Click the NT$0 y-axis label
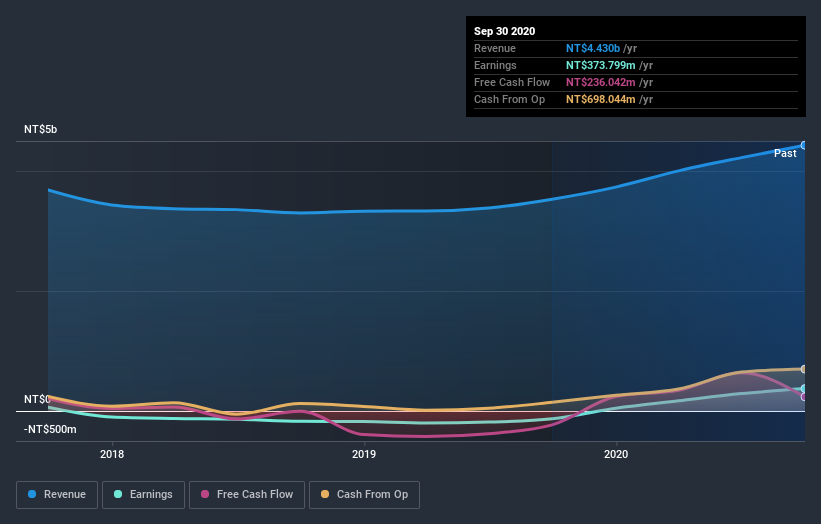Screen dimensions: 821x524 [x=37, y=399]
